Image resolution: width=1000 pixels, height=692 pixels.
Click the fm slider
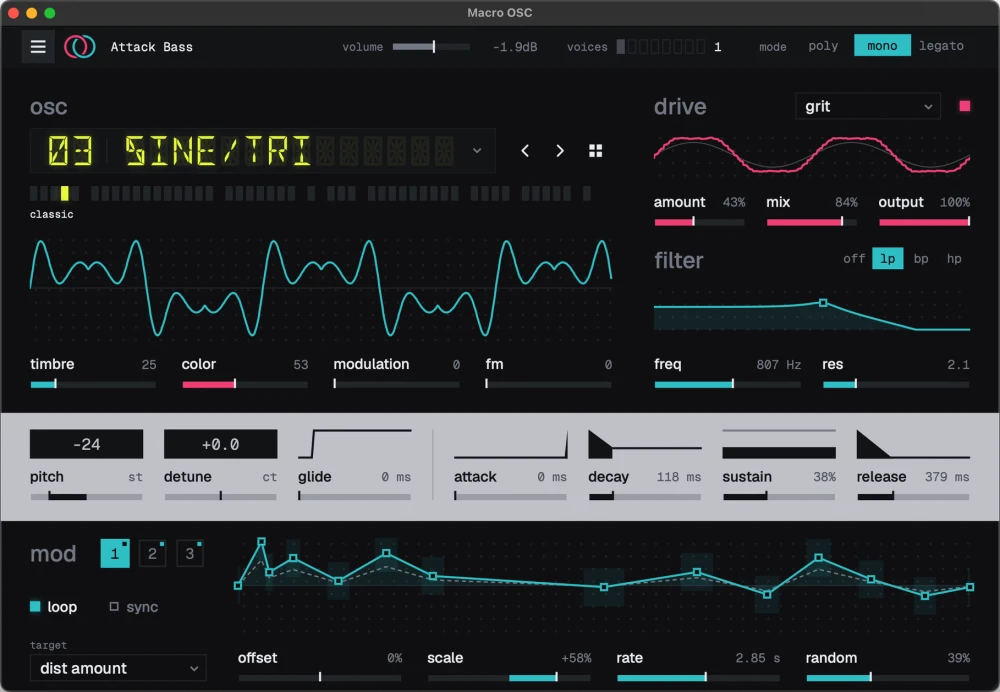point(548,384)
